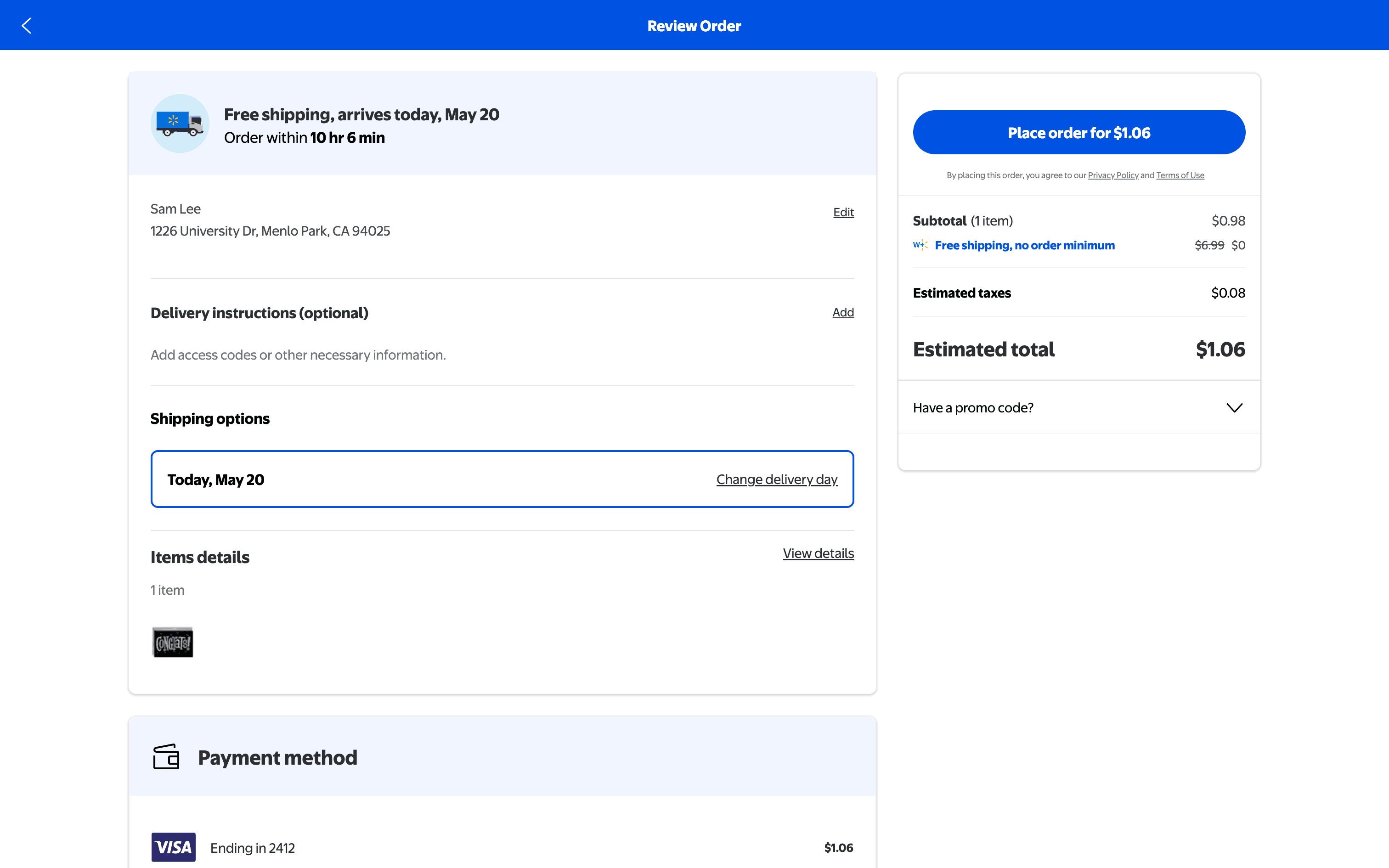Edit the shipping address
This screenshot has width=1389, height=868.
point(843,212)
